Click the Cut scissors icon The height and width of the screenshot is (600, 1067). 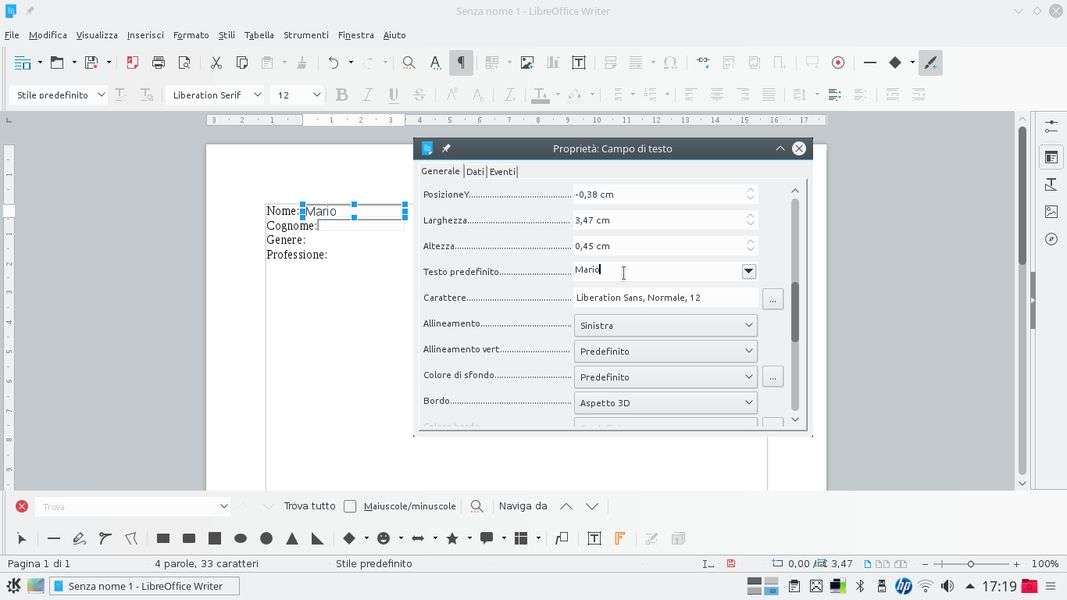click(x=216, y=62)
